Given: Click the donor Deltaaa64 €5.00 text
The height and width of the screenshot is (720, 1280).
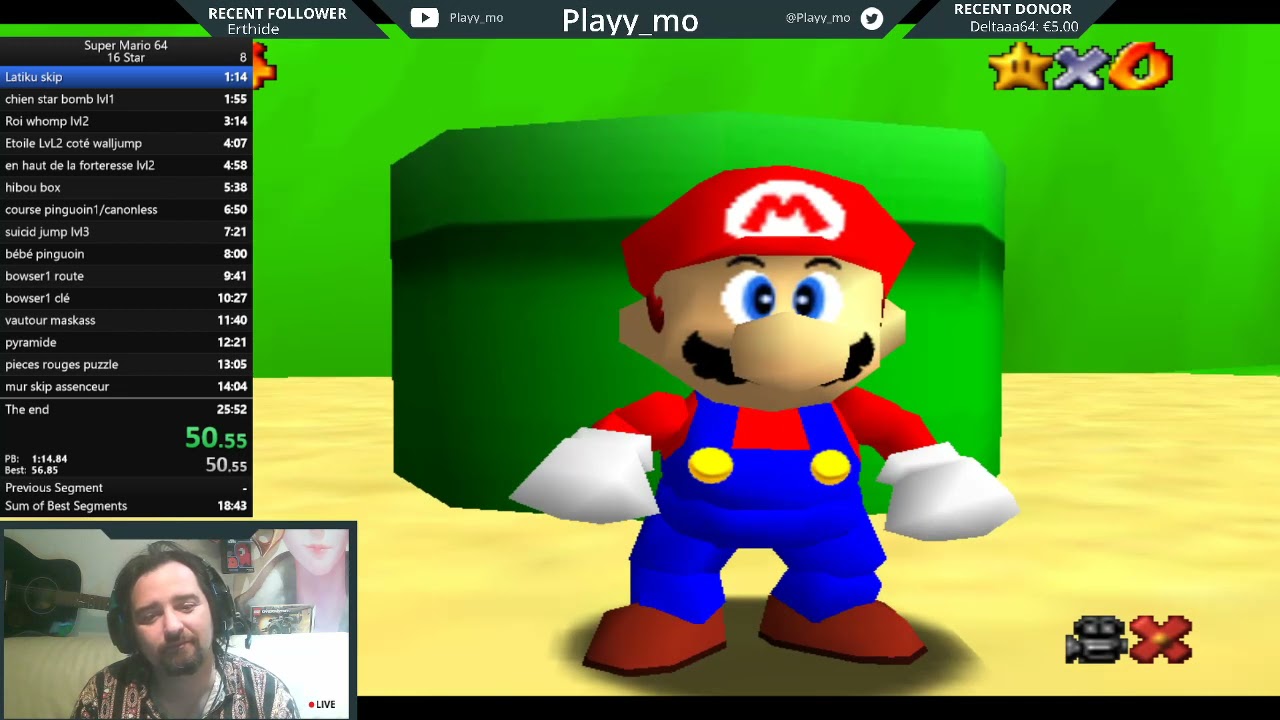Looking at the screenshot, I should pos(1024,27).
